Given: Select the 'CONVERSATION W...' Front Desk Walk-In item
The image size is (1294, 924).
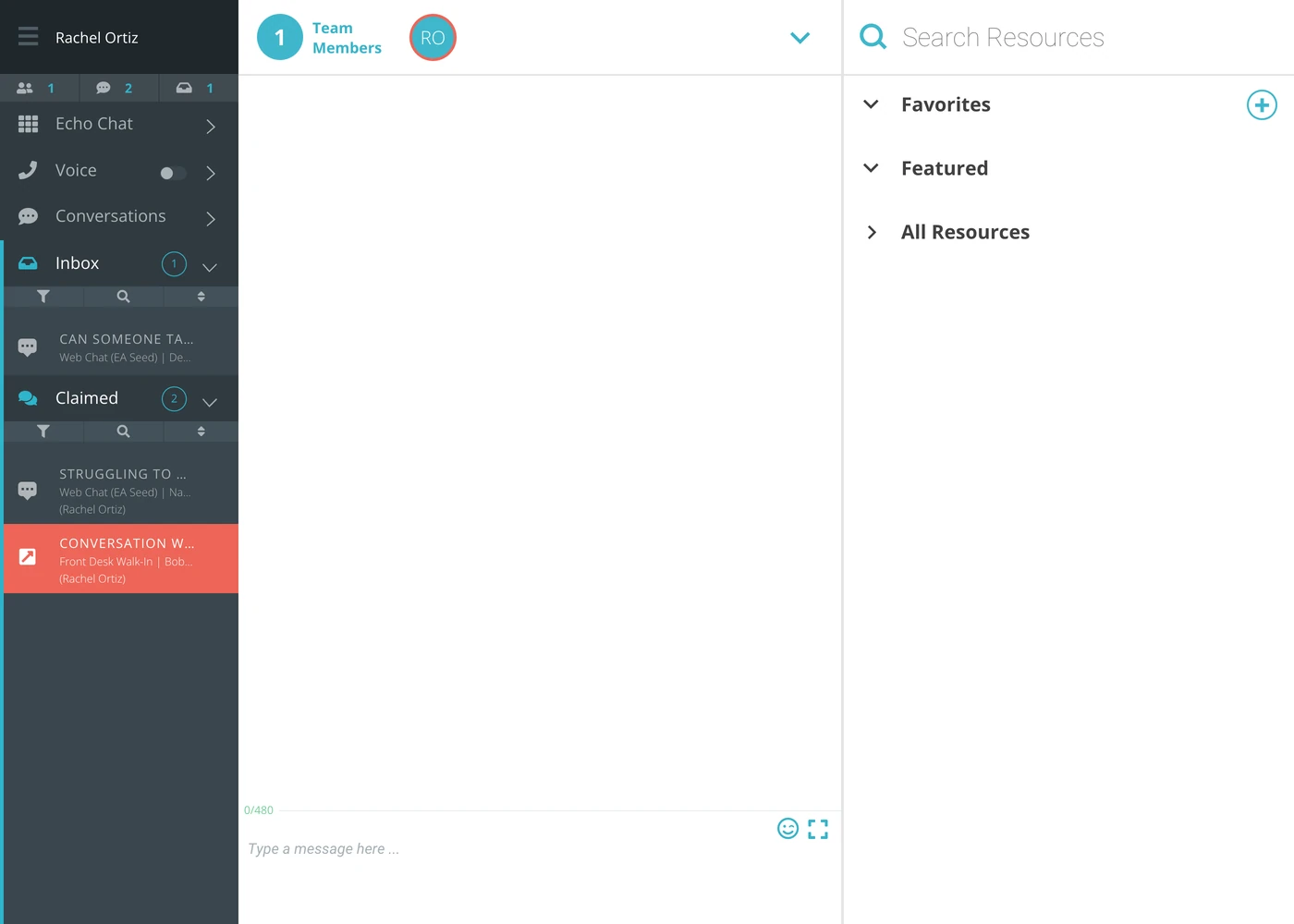Looking at the screenshot, I should pyautogui.click(x=121, y=559).
